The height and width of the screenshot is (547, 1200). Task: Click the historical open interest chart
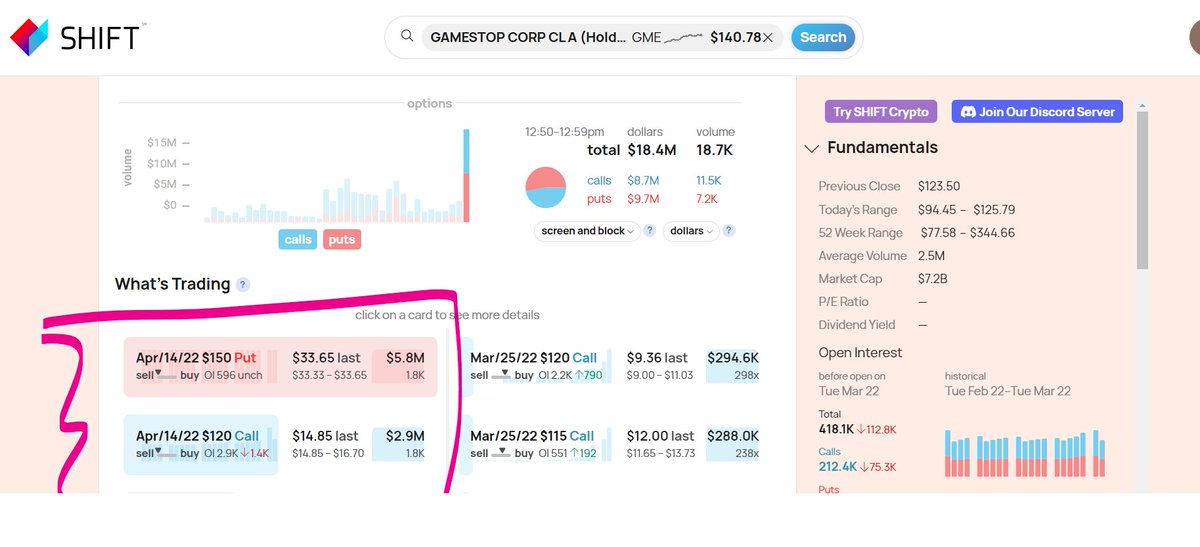pos(1025,453)
